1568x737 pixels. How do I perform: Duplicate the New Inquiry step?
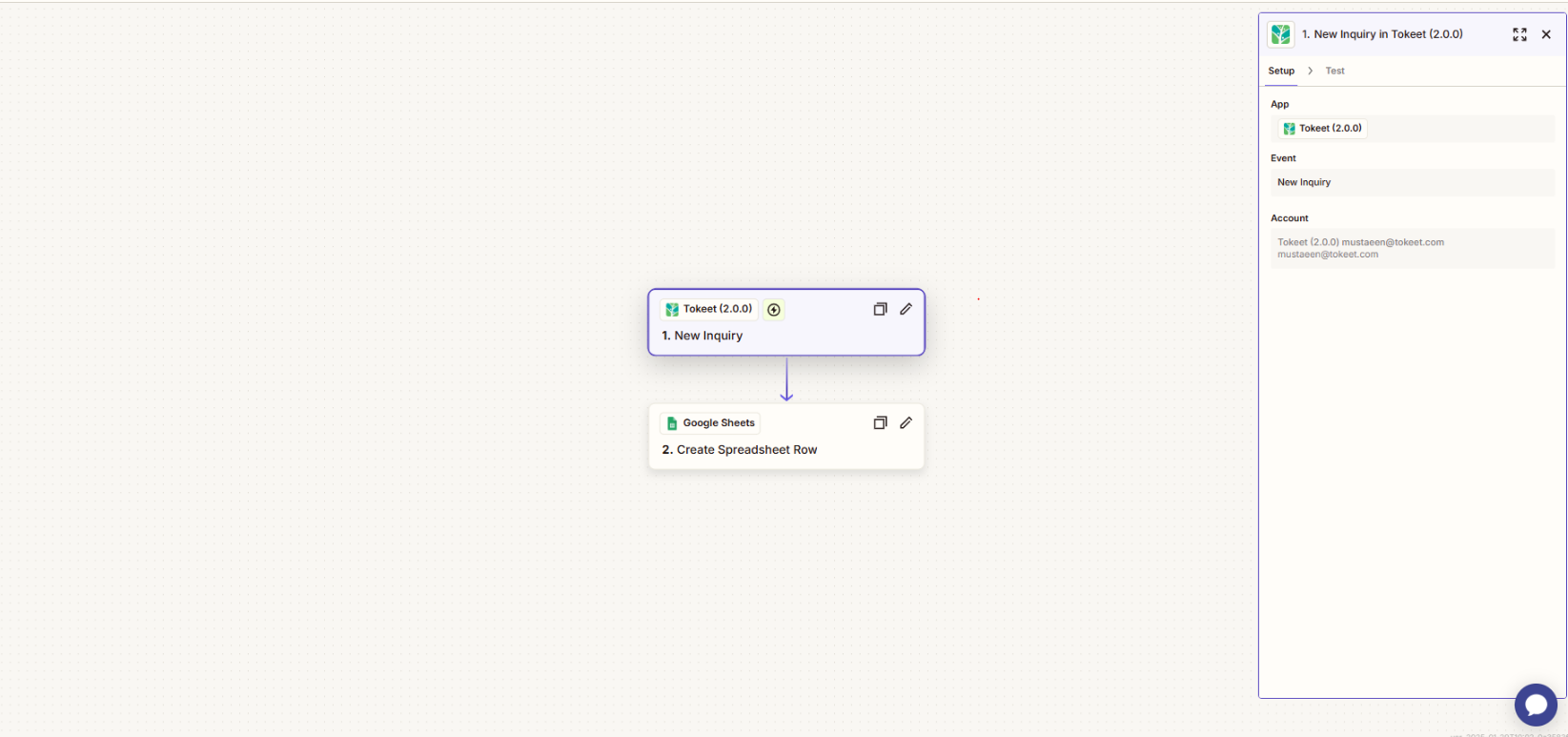pyautogui.click(x=880, y=309)
